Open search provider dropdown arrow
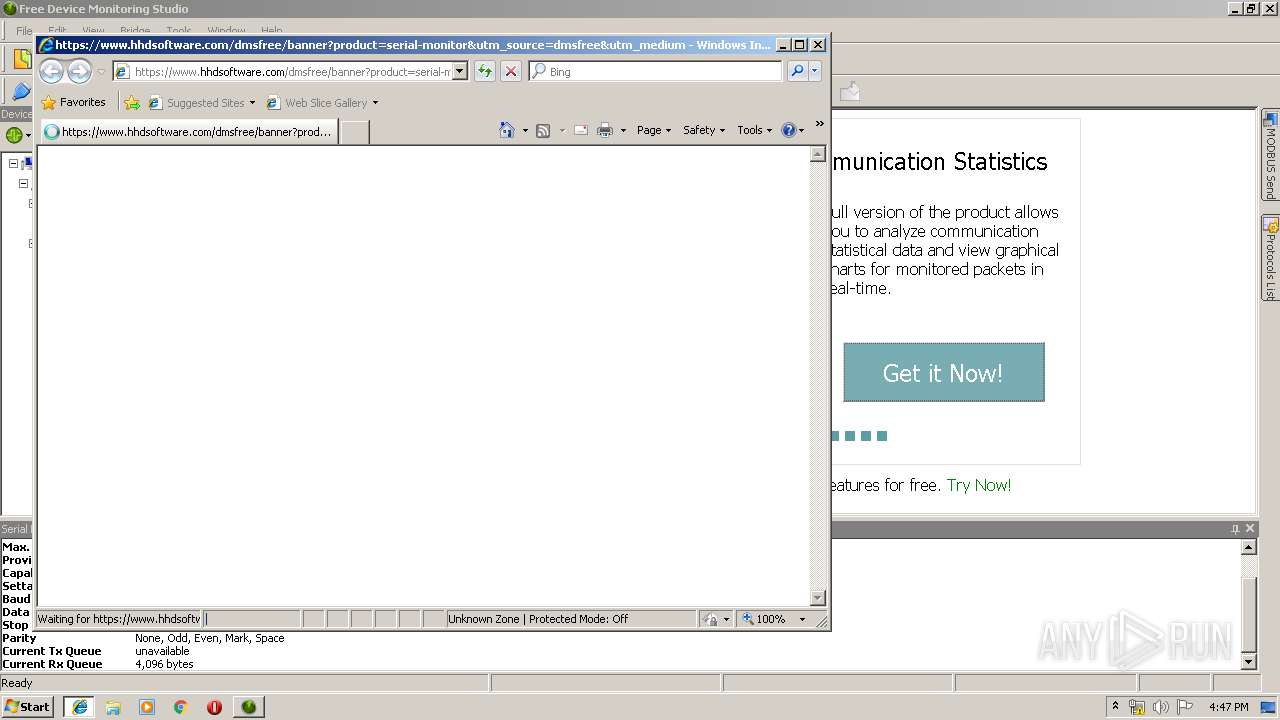The image size is (1280, 720). (x=815, y=71)
